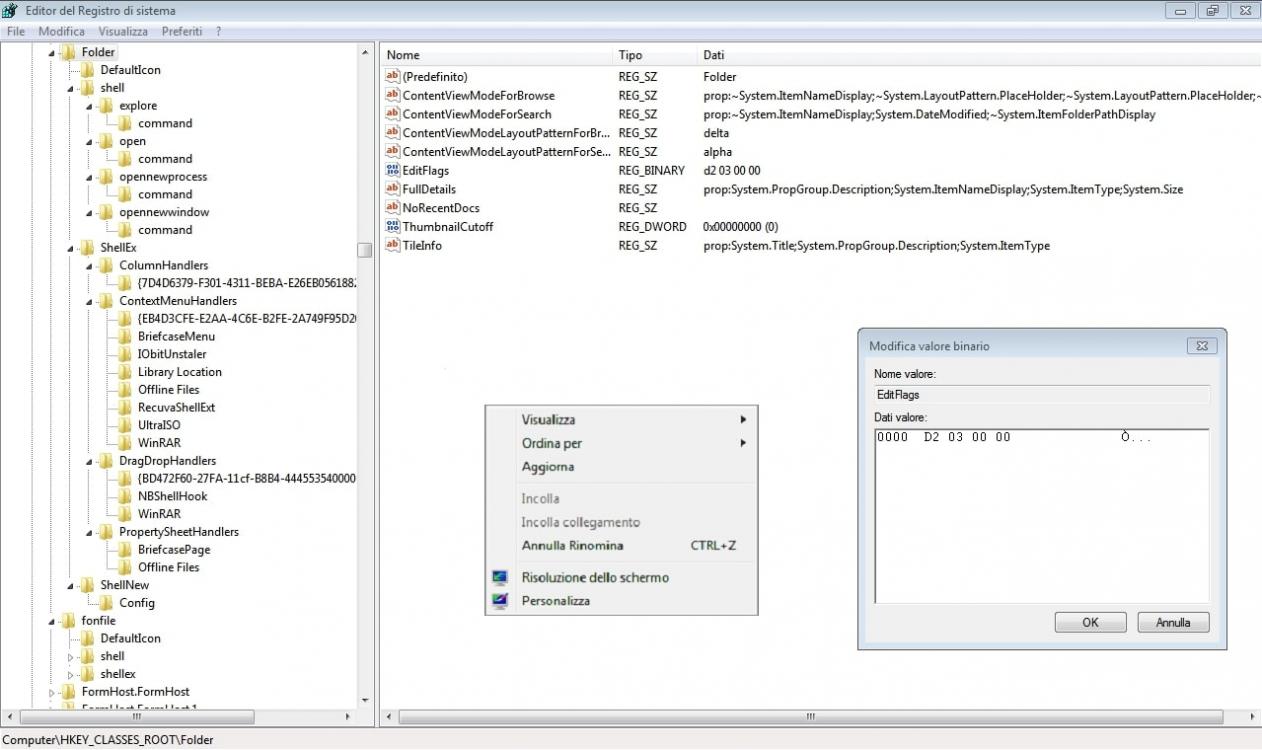
Task: Collapse the DragDropHandlers key
Action: (x=90, y=461)
